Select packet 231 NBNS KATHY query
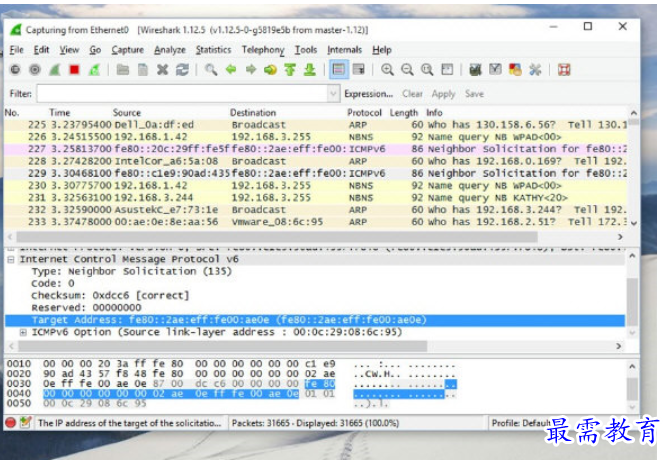Image resolution: width=668 pixels, height=462 pixels. coord(316,198)
